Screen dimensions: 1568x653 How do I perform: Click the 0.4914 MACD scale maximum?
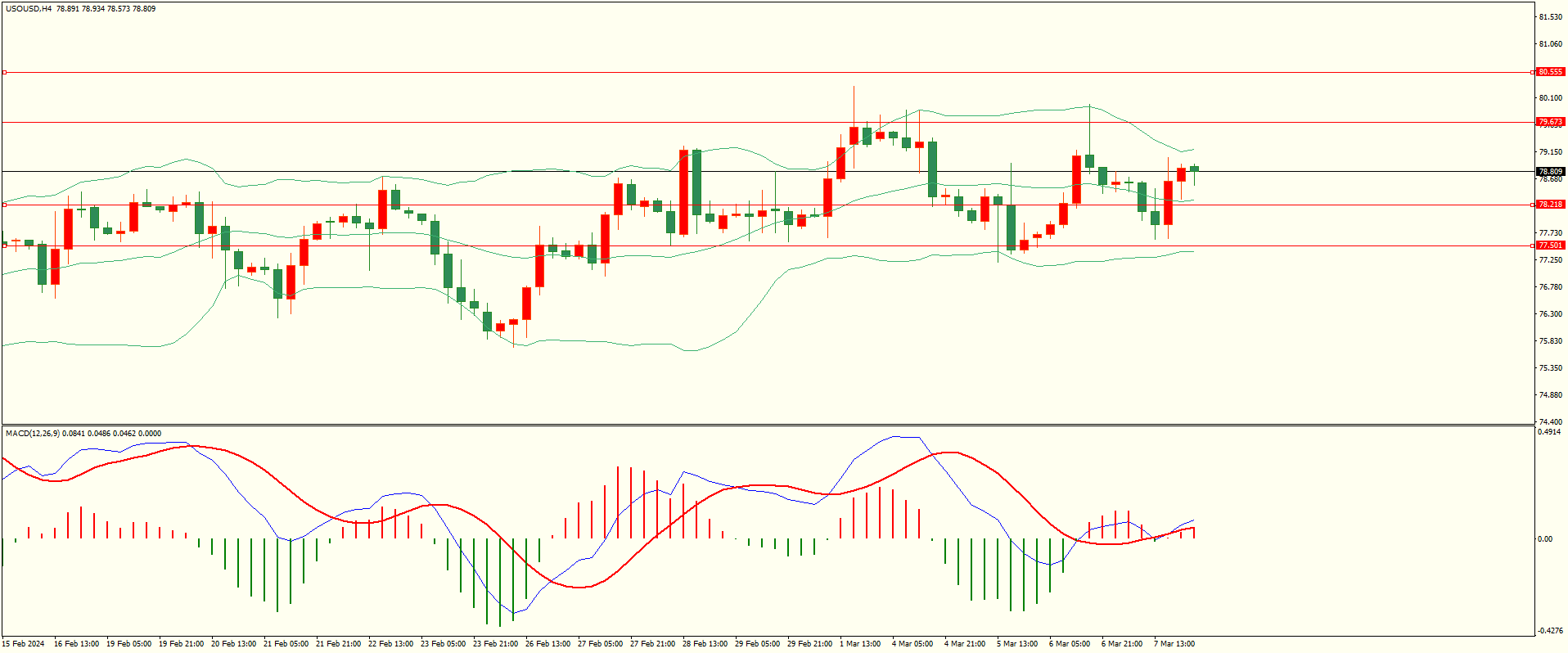coord(1549,432)
